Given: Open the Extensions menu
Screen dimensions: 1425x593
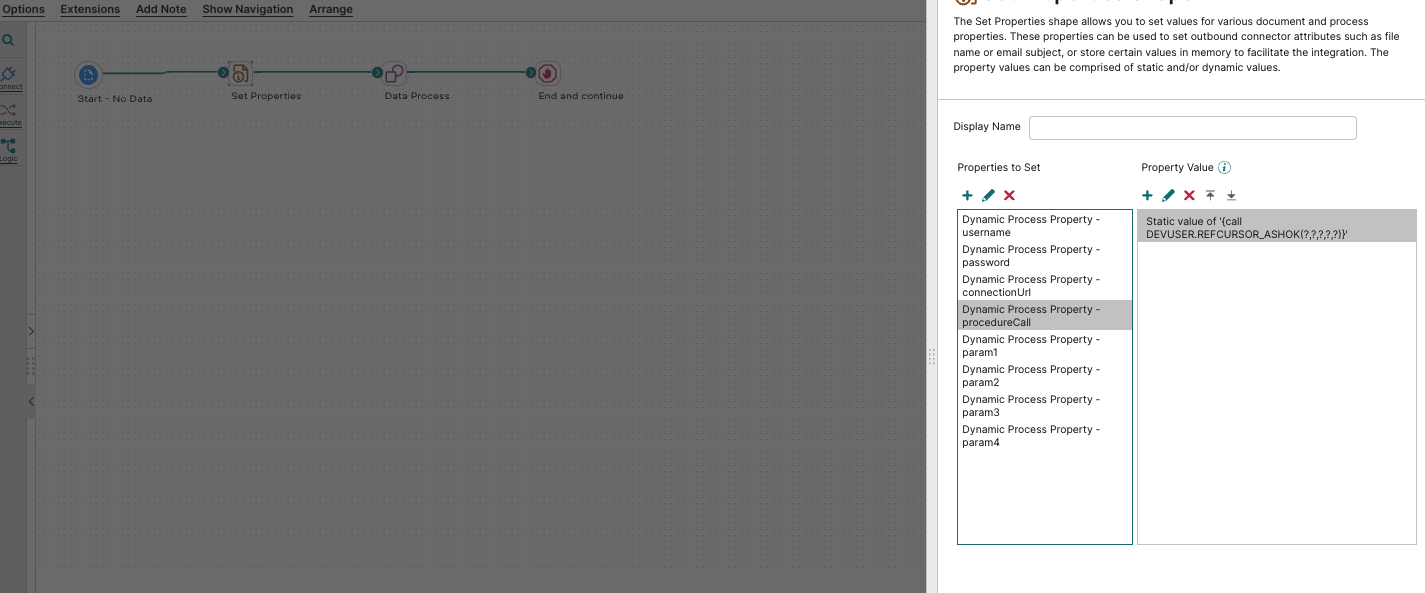Looking at the screenshot, I should point(89,9).
